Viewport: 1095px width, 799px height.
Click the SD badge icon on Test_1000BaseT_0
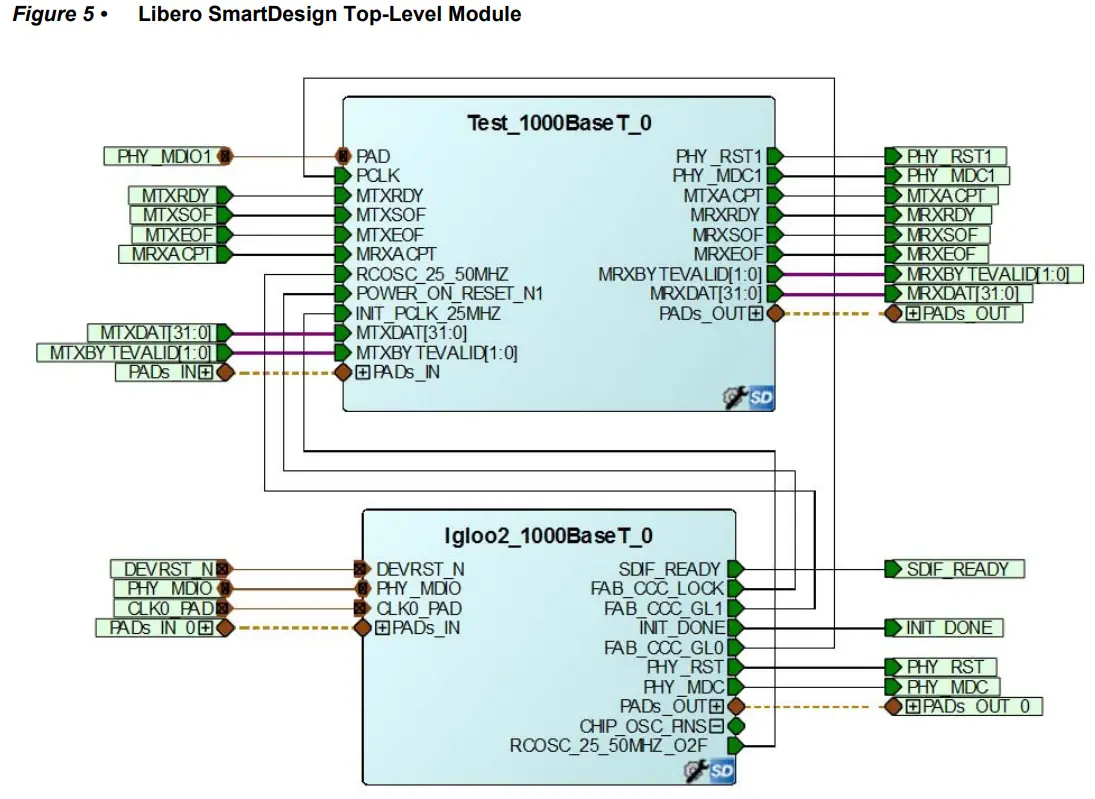point(760,398)
